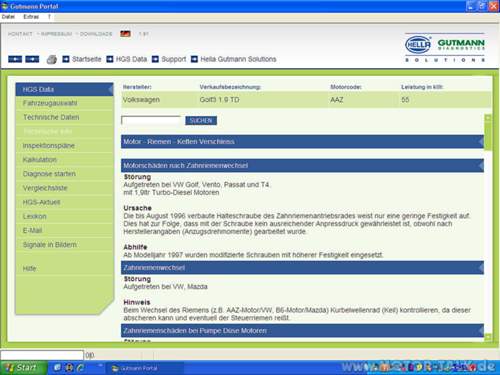Screen dimensions: 500x375
Task: Open Fahrzeugauswahl in the sidebar
Action: pyautogui.click(x=64, y=103)
